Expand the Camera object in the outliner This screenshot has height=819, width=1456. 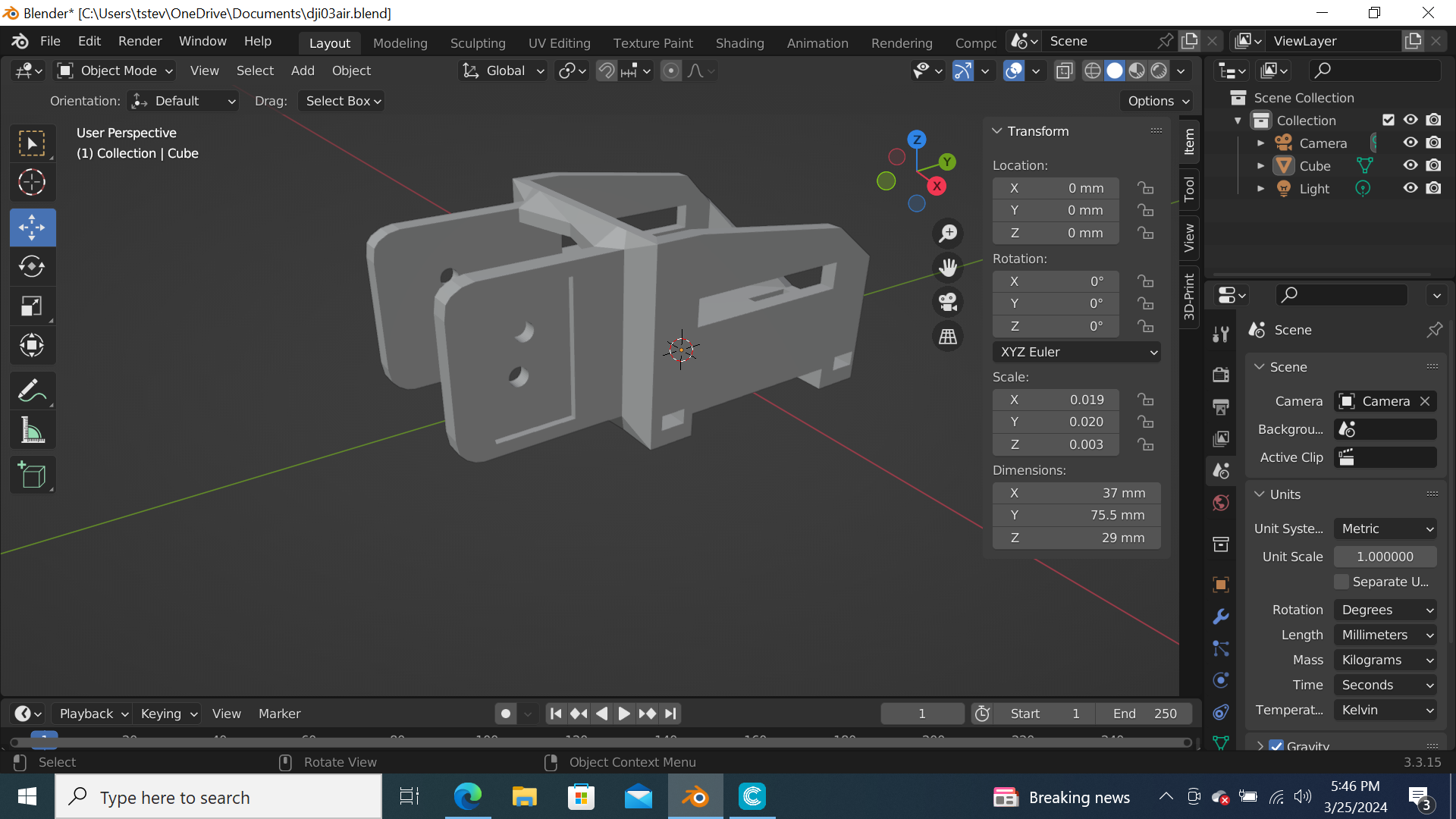point(1261,143)
